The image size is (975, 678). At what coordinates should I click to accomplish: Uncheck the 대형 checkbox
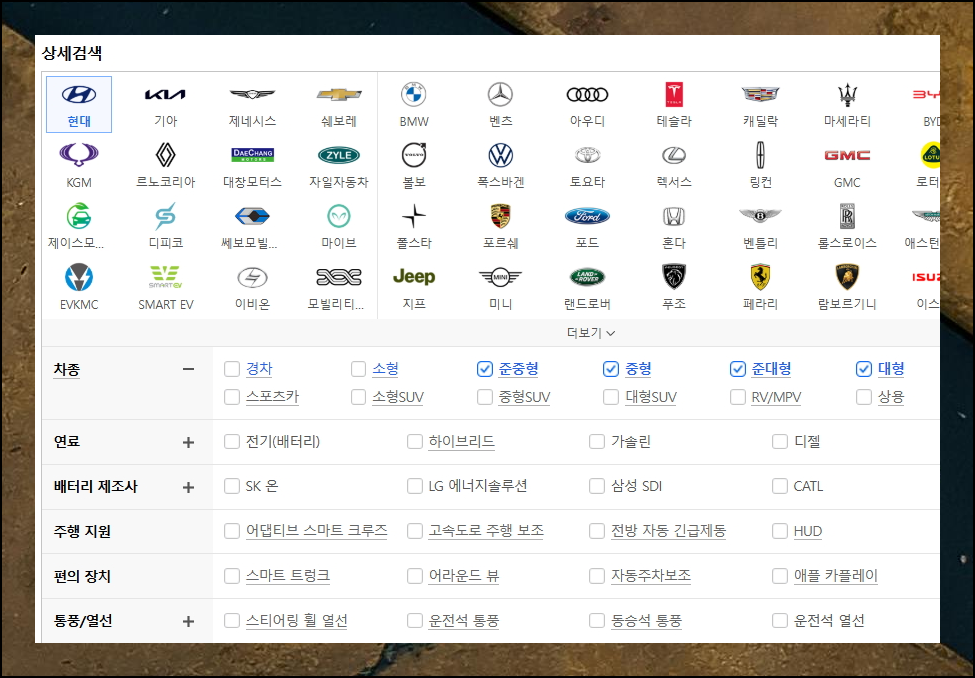(864, 369)
